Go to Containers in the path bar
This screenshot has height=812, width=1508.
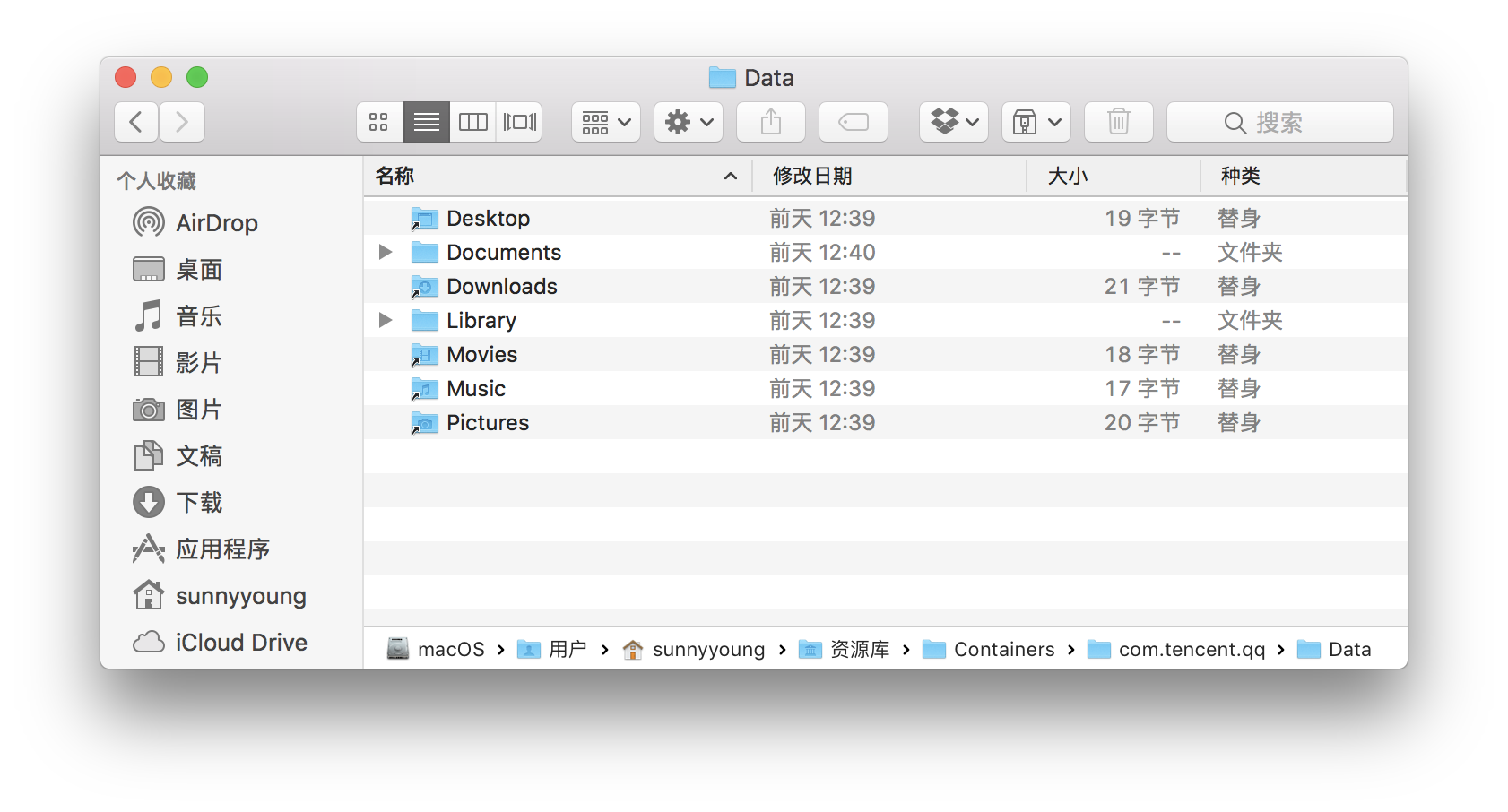(x=1003, y=650)
